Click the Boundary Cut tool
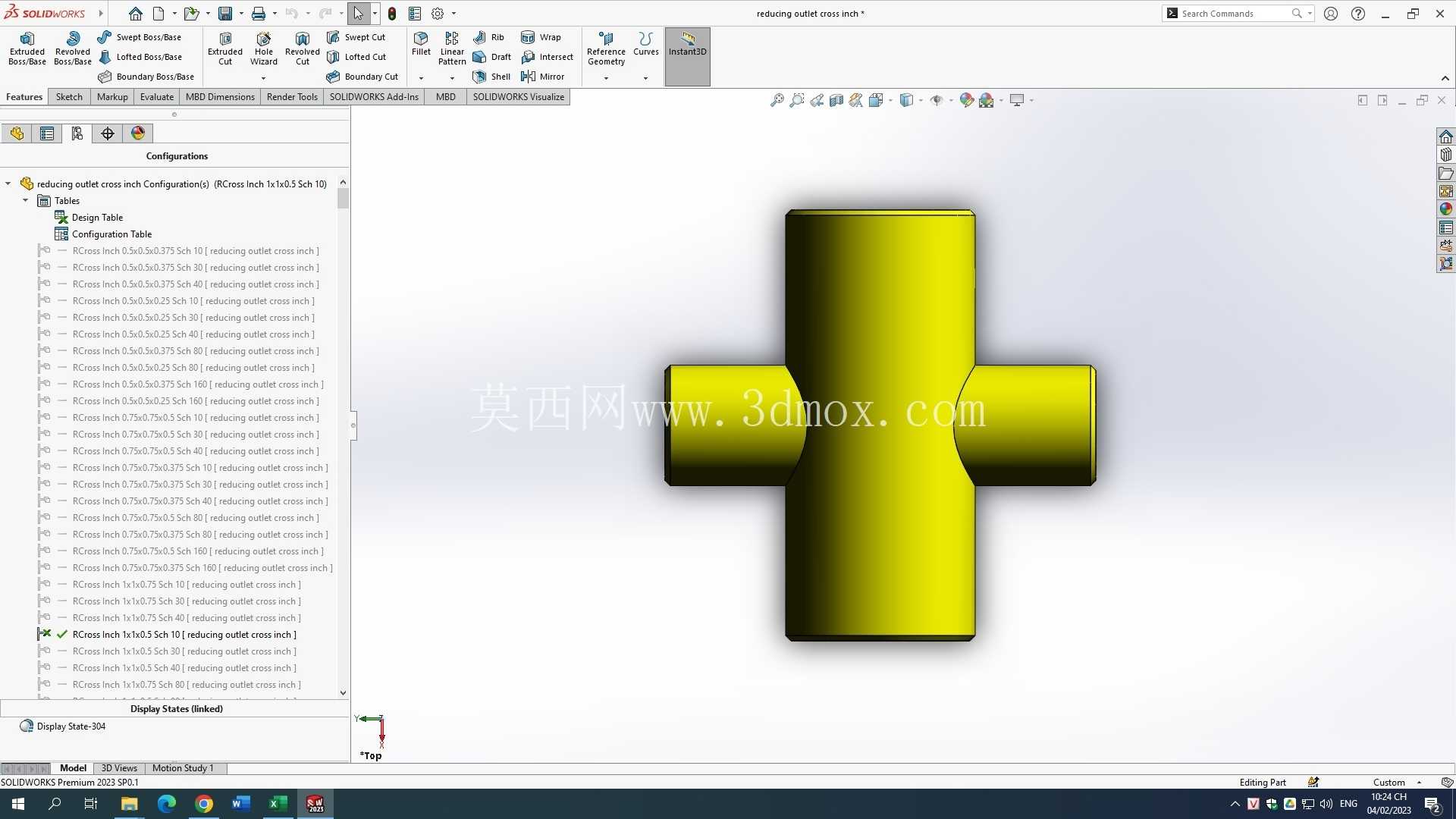 click(x=362, y=77)
